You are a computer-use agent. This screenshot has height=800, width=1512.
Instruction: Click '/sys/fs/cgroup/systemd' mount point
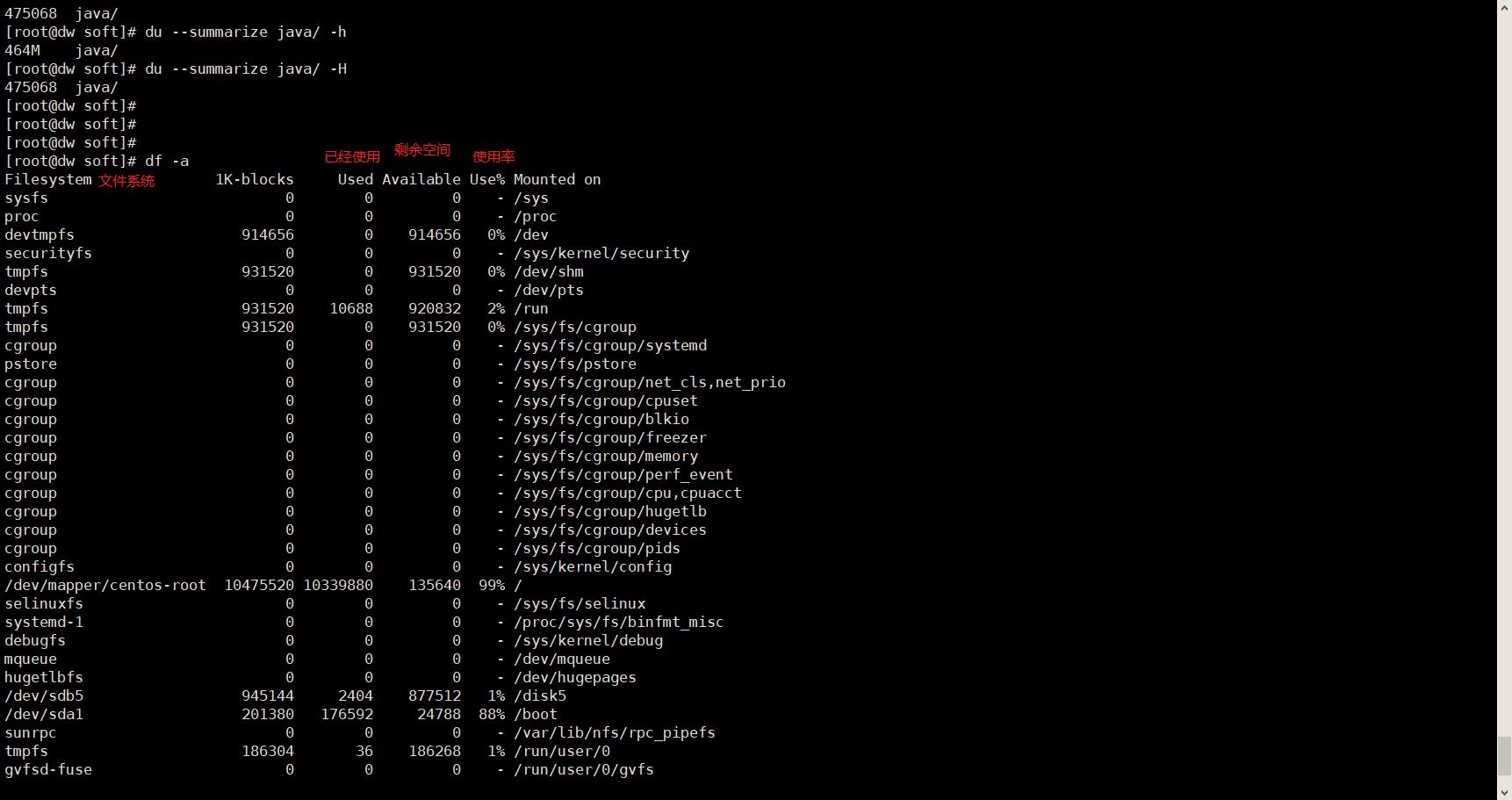tap(610, 345)
